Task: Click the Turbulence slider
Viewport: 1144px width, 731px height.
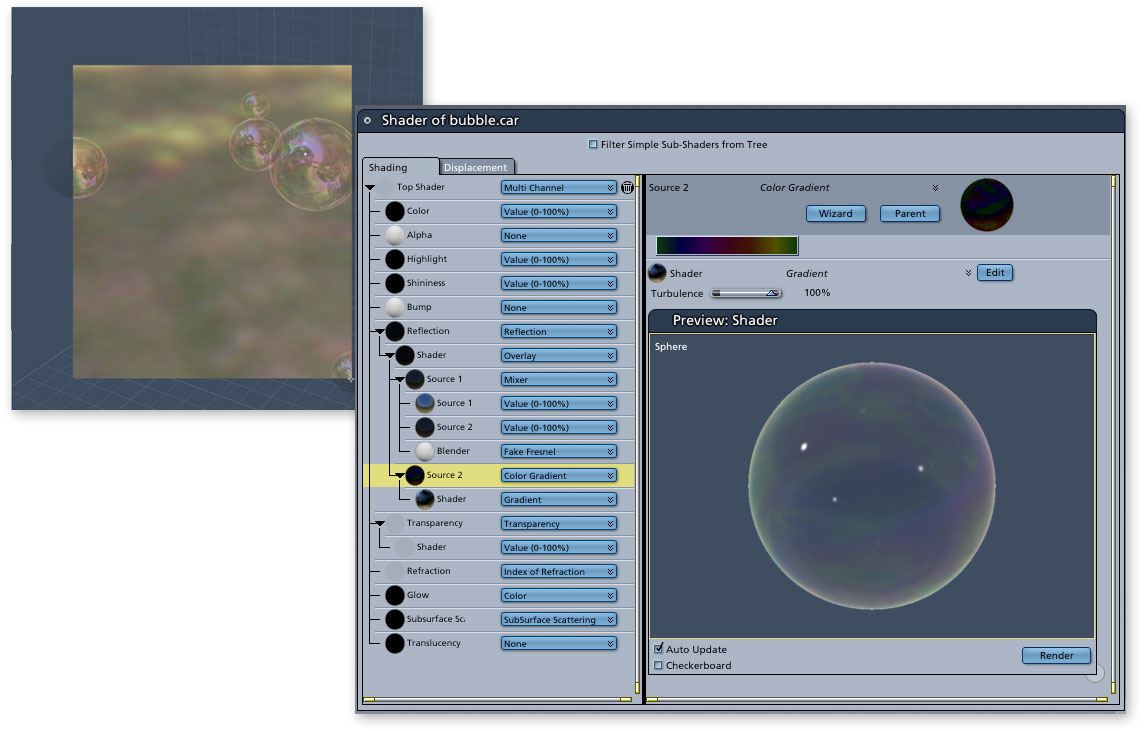Action: tap(746, 293)
